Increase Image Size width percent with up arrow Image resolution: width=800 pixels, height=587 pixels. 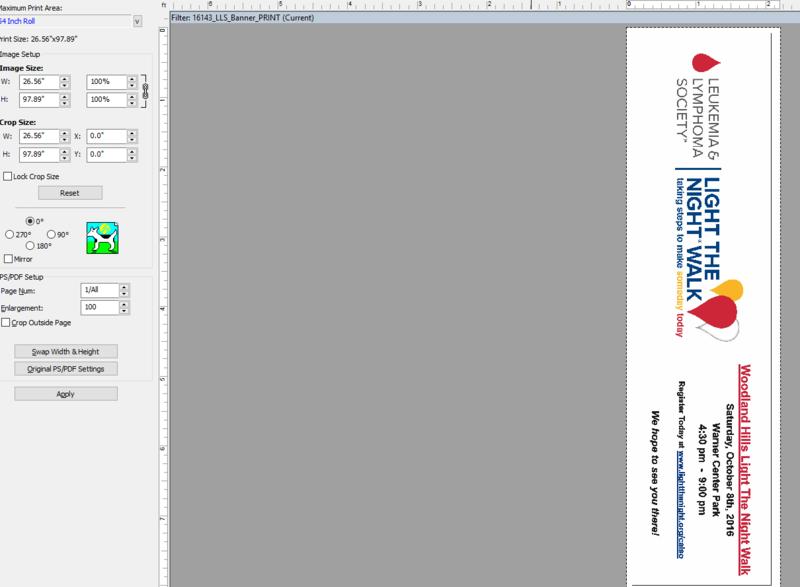pos(132,79)
